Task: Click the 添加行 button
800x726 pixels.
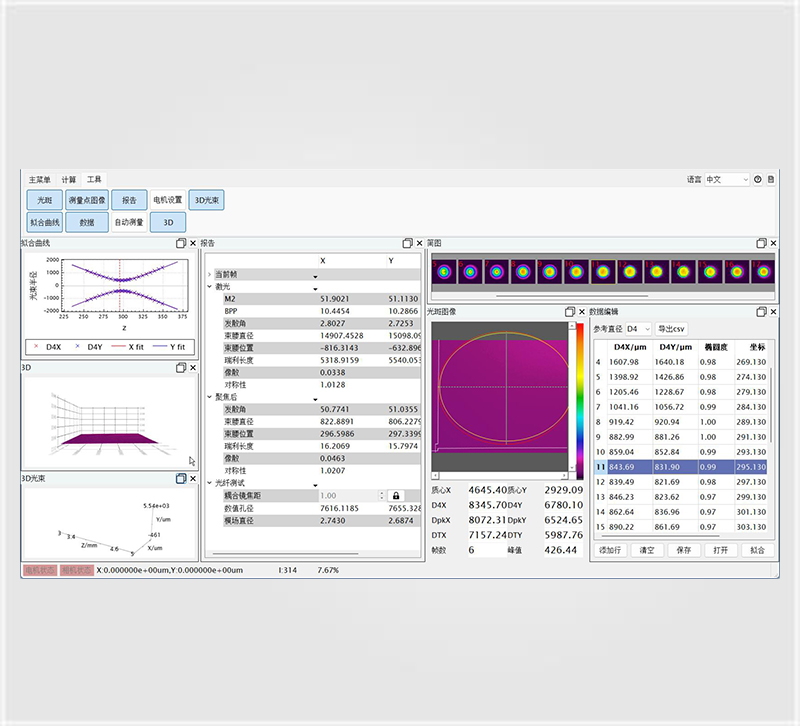Action: 609,550
